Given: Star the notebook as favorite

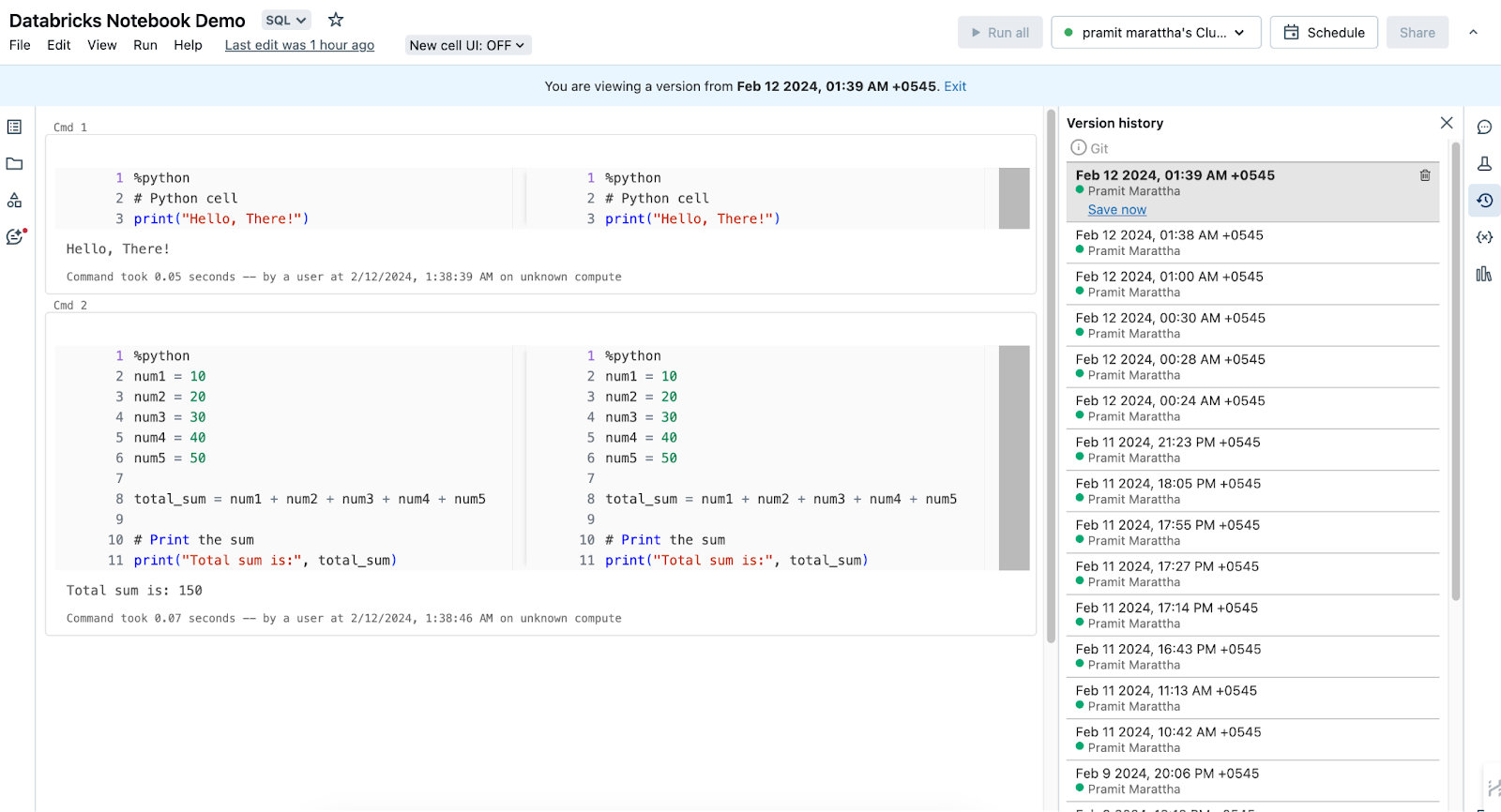Looking at the screenshot, I should 336,20.
